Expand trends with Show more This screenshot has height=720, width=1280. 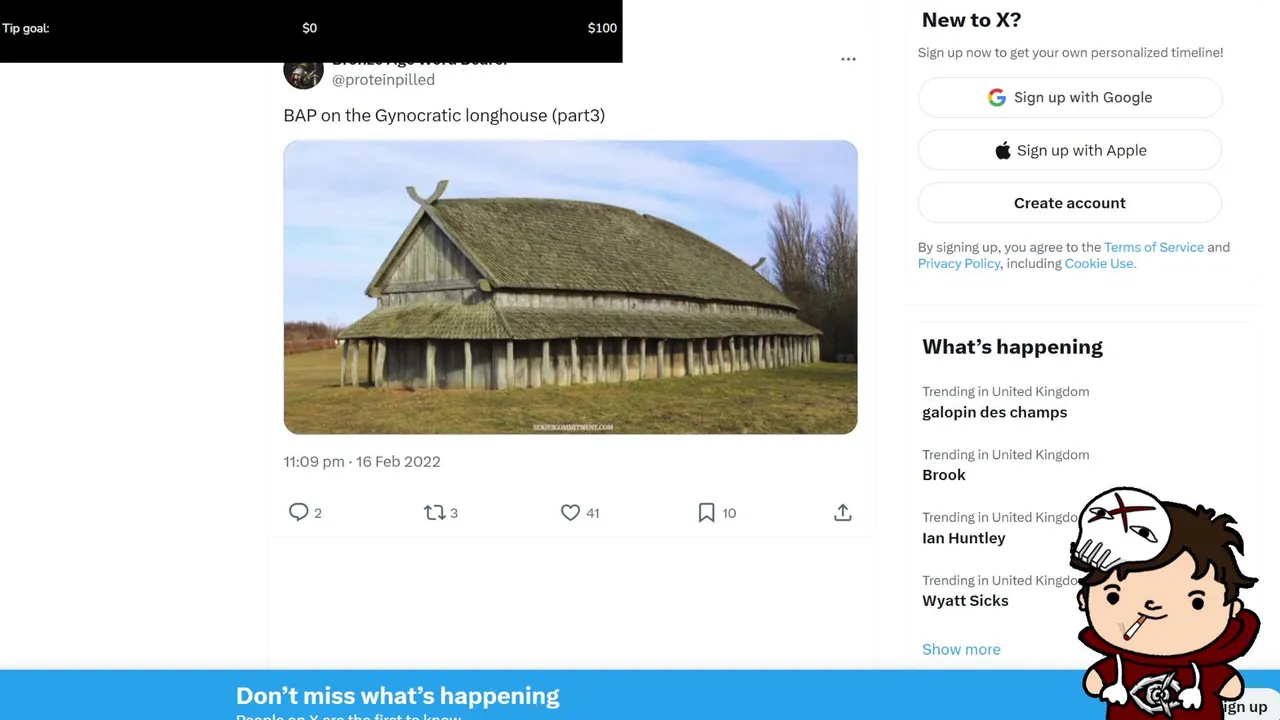pos(960,649)
